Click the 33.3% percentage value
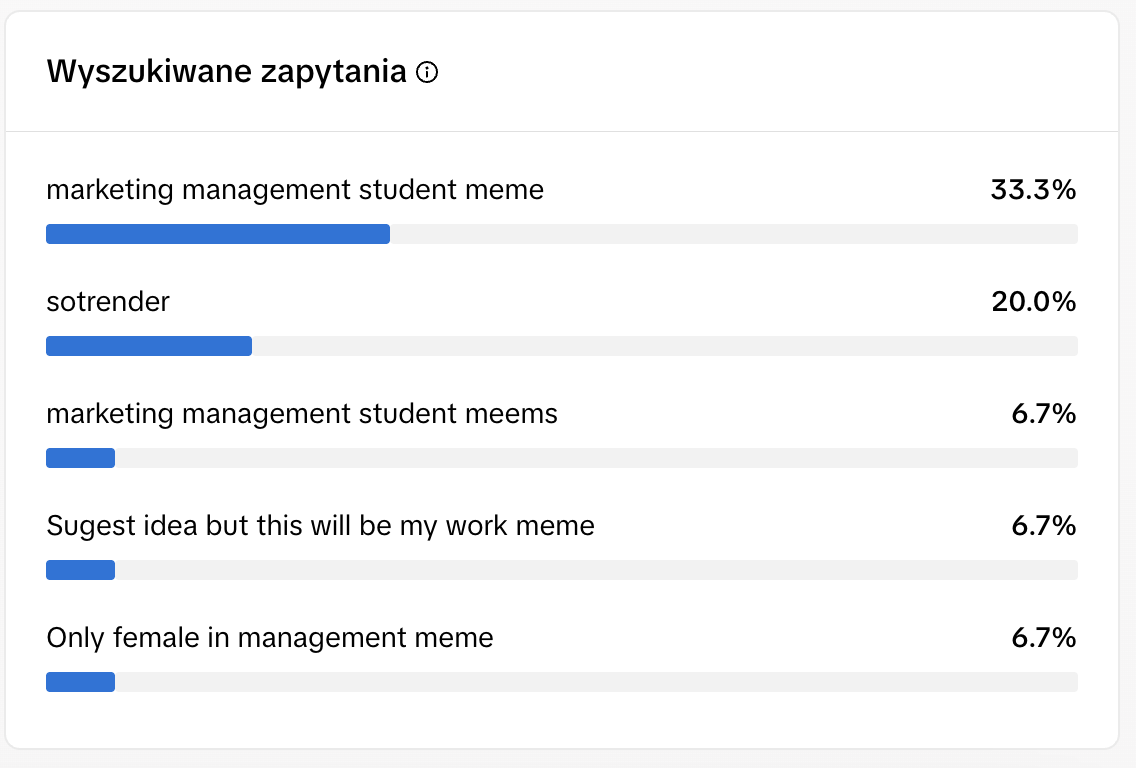1136x768 pixels. point(1033,189)
